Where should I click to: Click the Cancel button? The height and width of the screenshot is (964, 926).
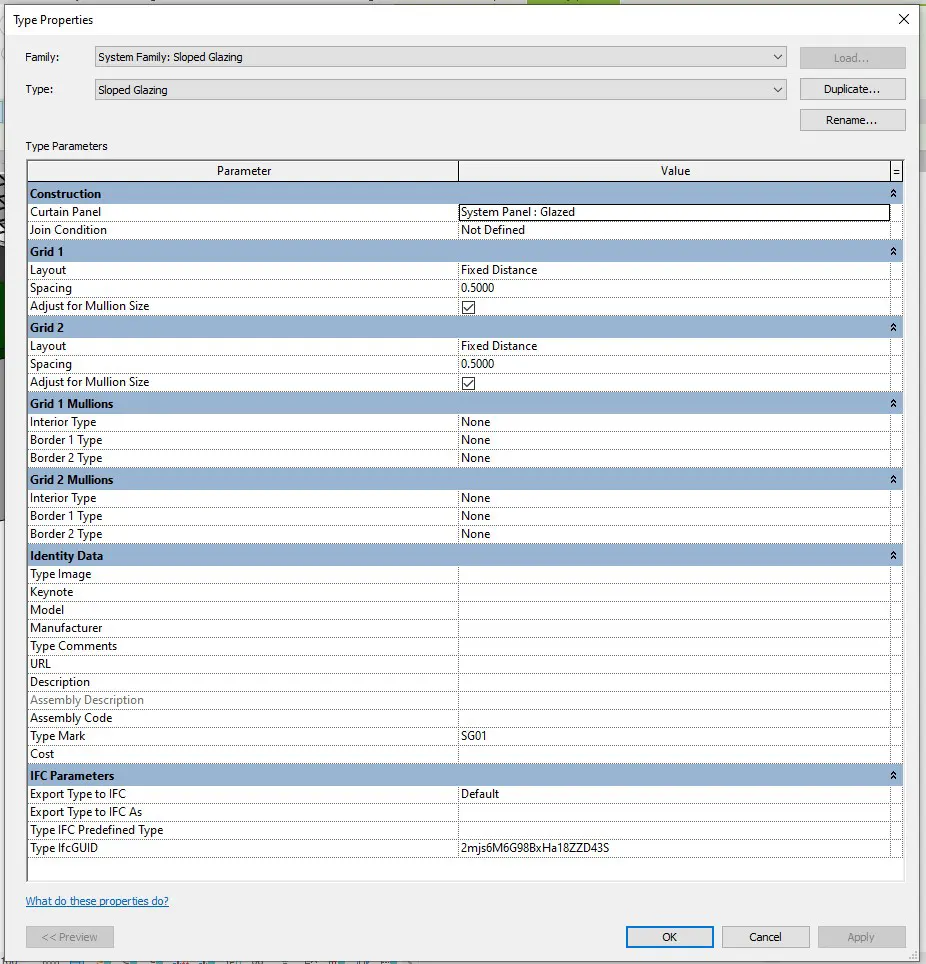pos(766,937)
